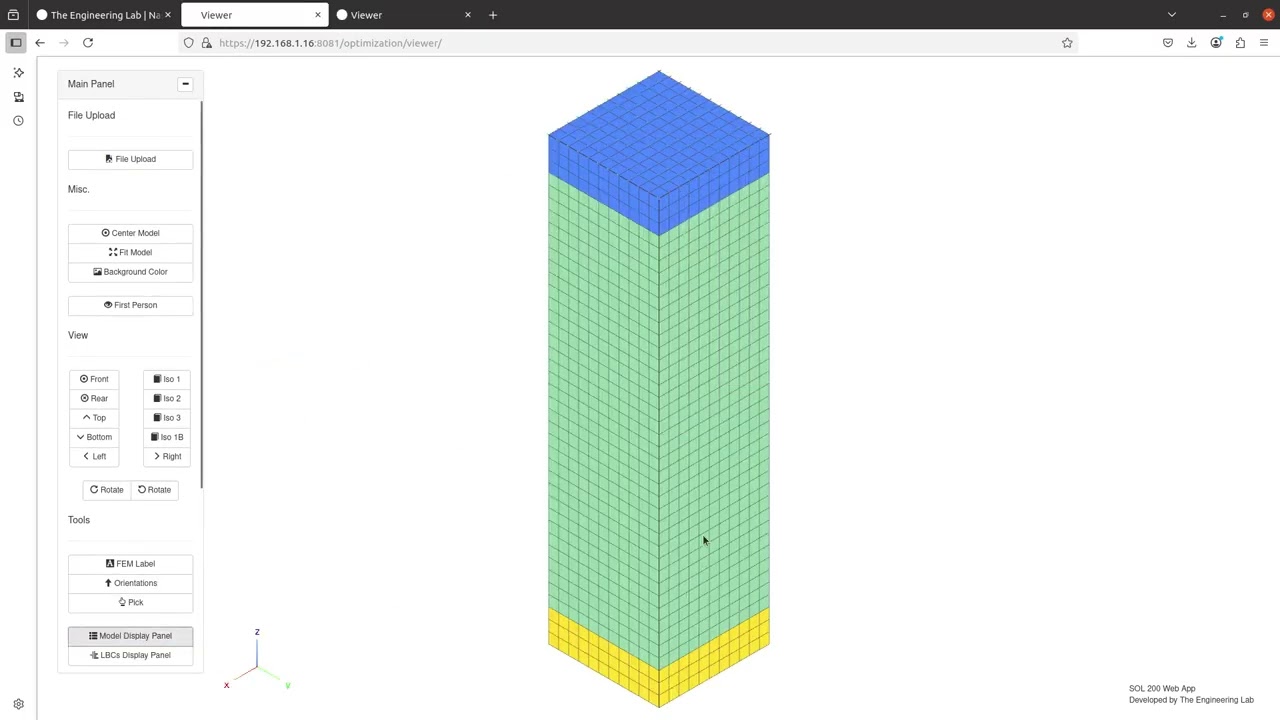Image resolution: width=1280 pixels, height=720 pixels.
Task: Collapse the Main Panel with minus button
Action: click(x=185, y=84)
